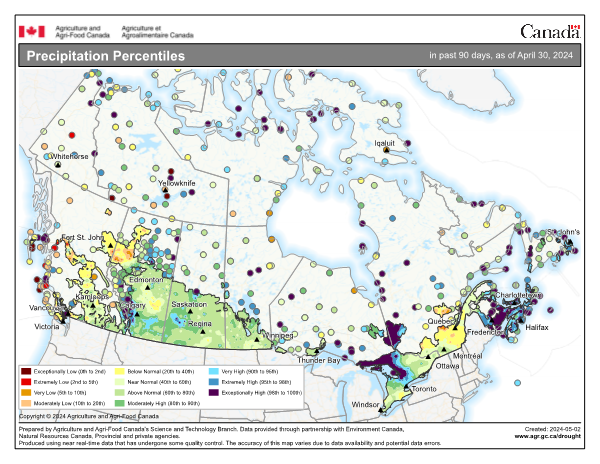Click the Canada wordmark logo
The height and width of the screenshot is (464, 600).
pyautogui.click(x=551, y=32)
